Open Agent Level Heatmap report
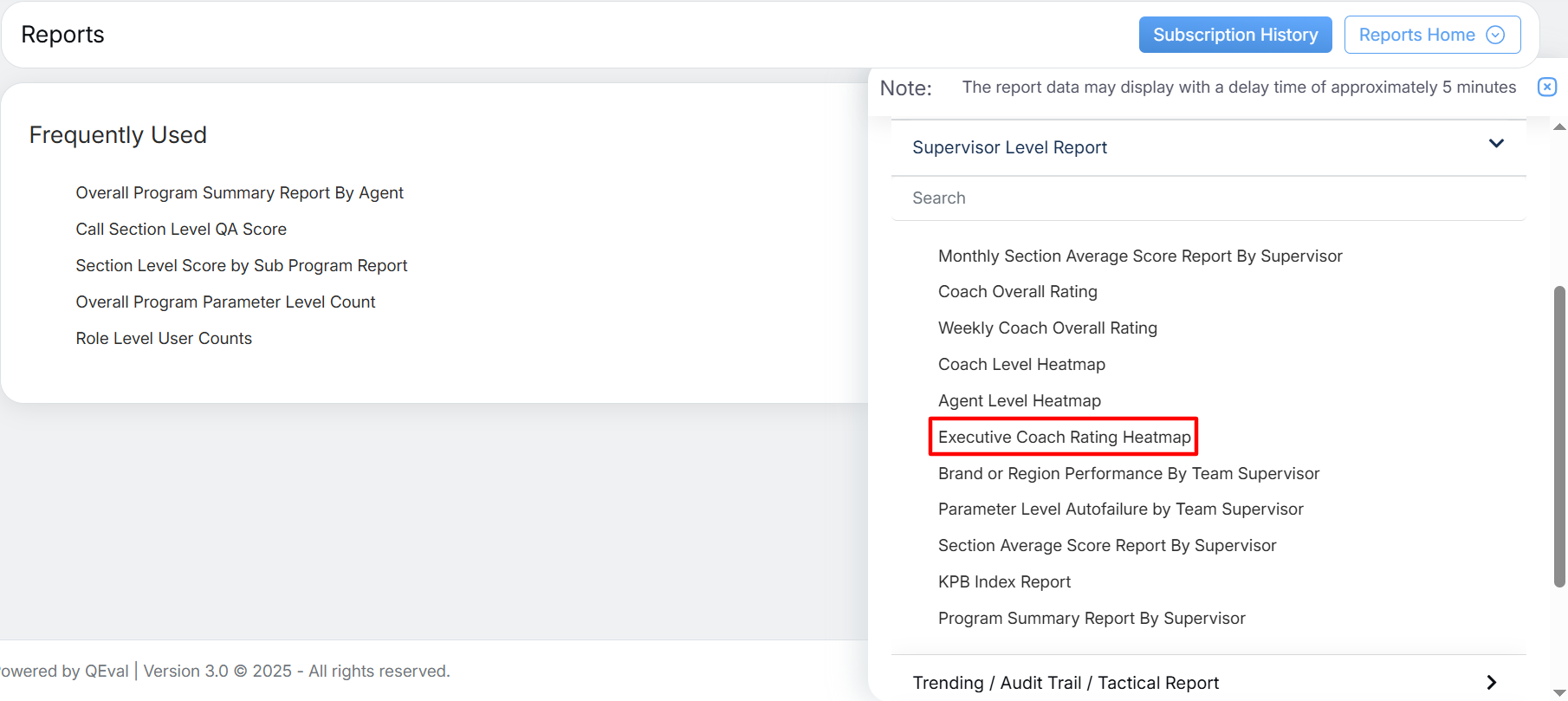1568x701 pixels. pyautogui.click(x=1019, y=401)
